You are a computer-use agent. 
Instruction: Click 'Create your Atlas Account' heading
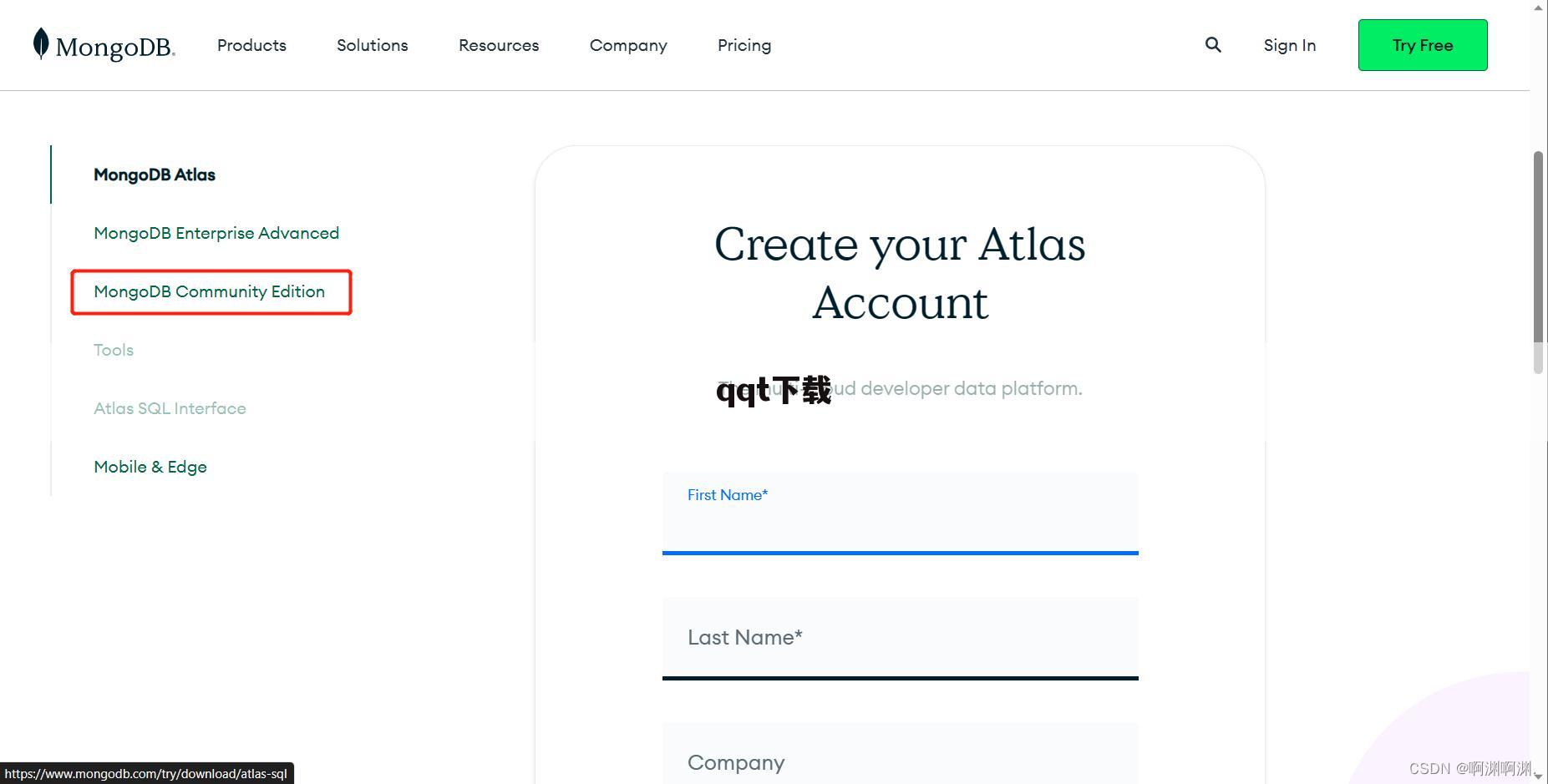click(x=900, y=273)
